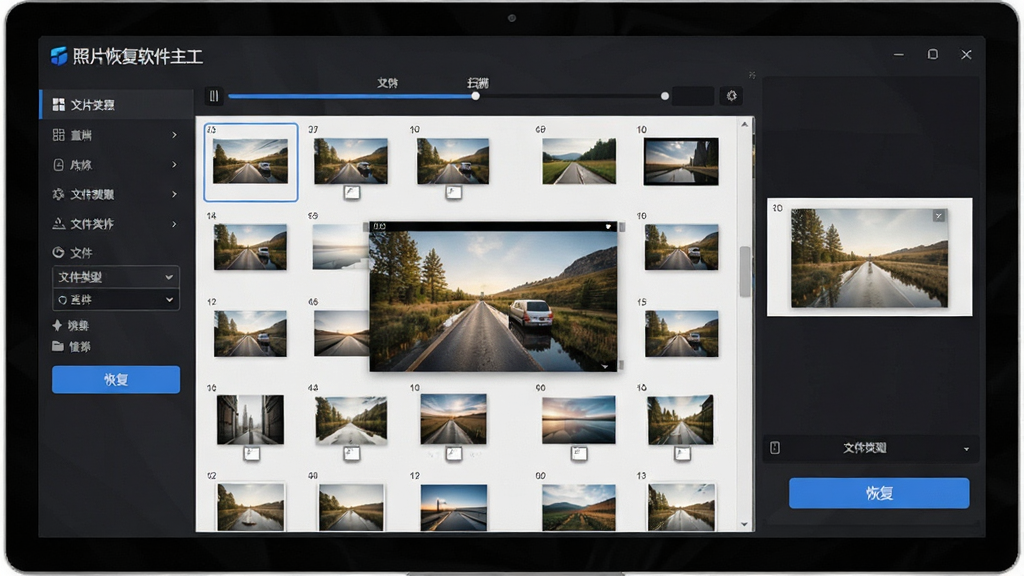Click the icon beside 文件类作 in sidebar
The height and width of the screenshot is (576, 1024).
tap(59, 223)
